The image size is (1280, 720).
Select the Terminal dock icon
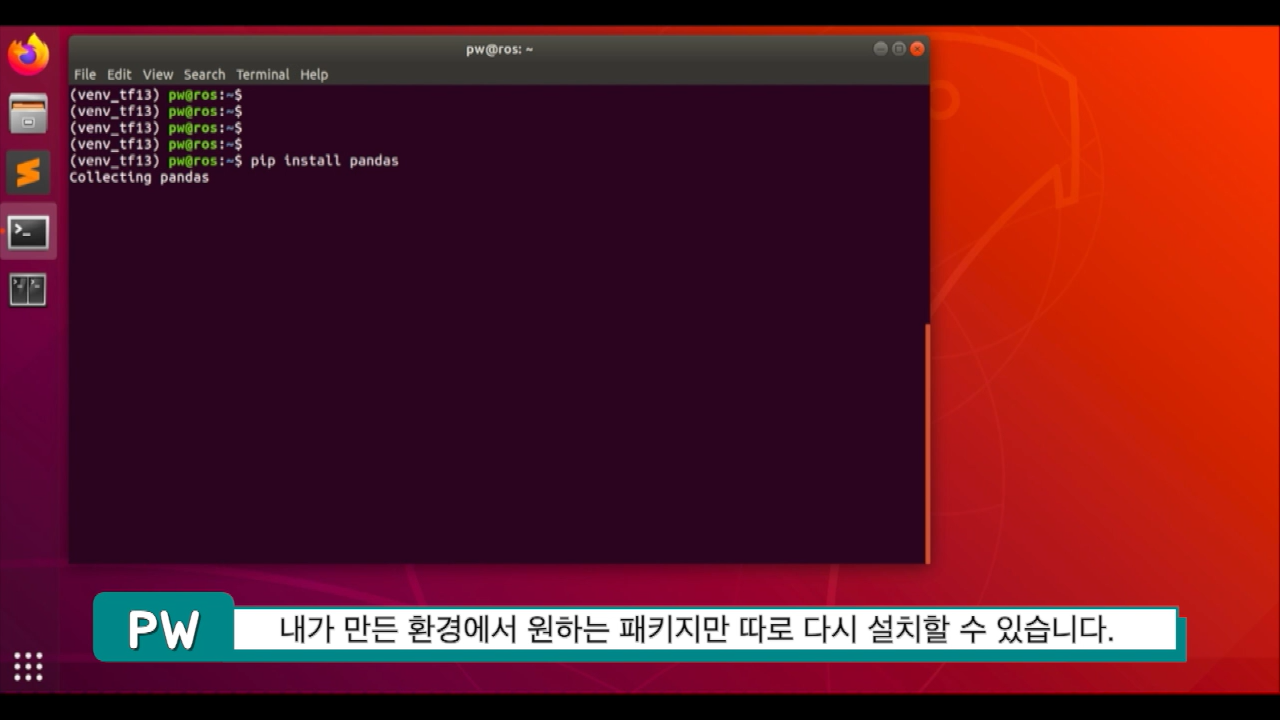click(28, 232)
